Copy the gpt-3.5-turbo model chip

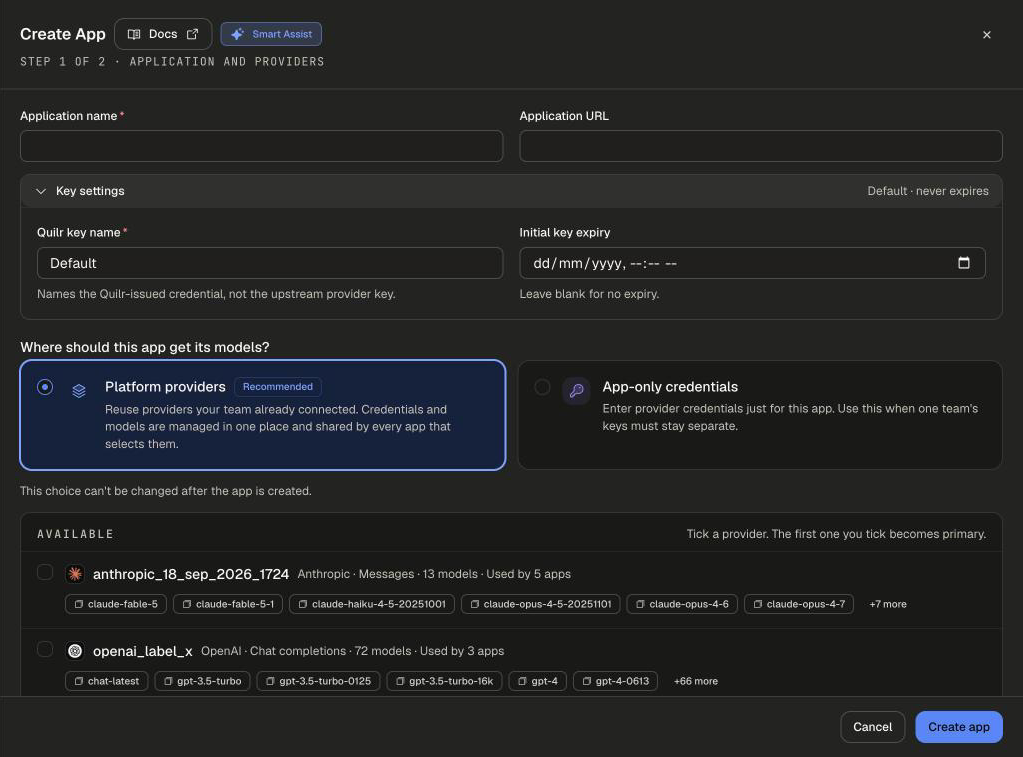[202, 681]
